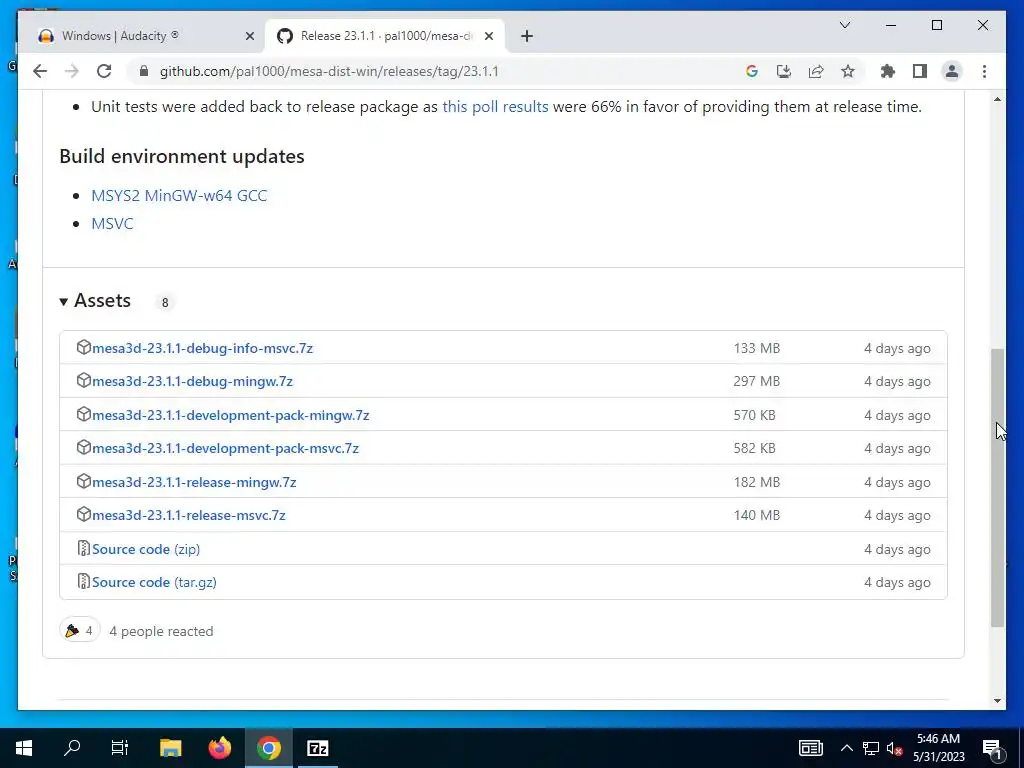Download Source code (tar.gz)

tap(154, 583)
